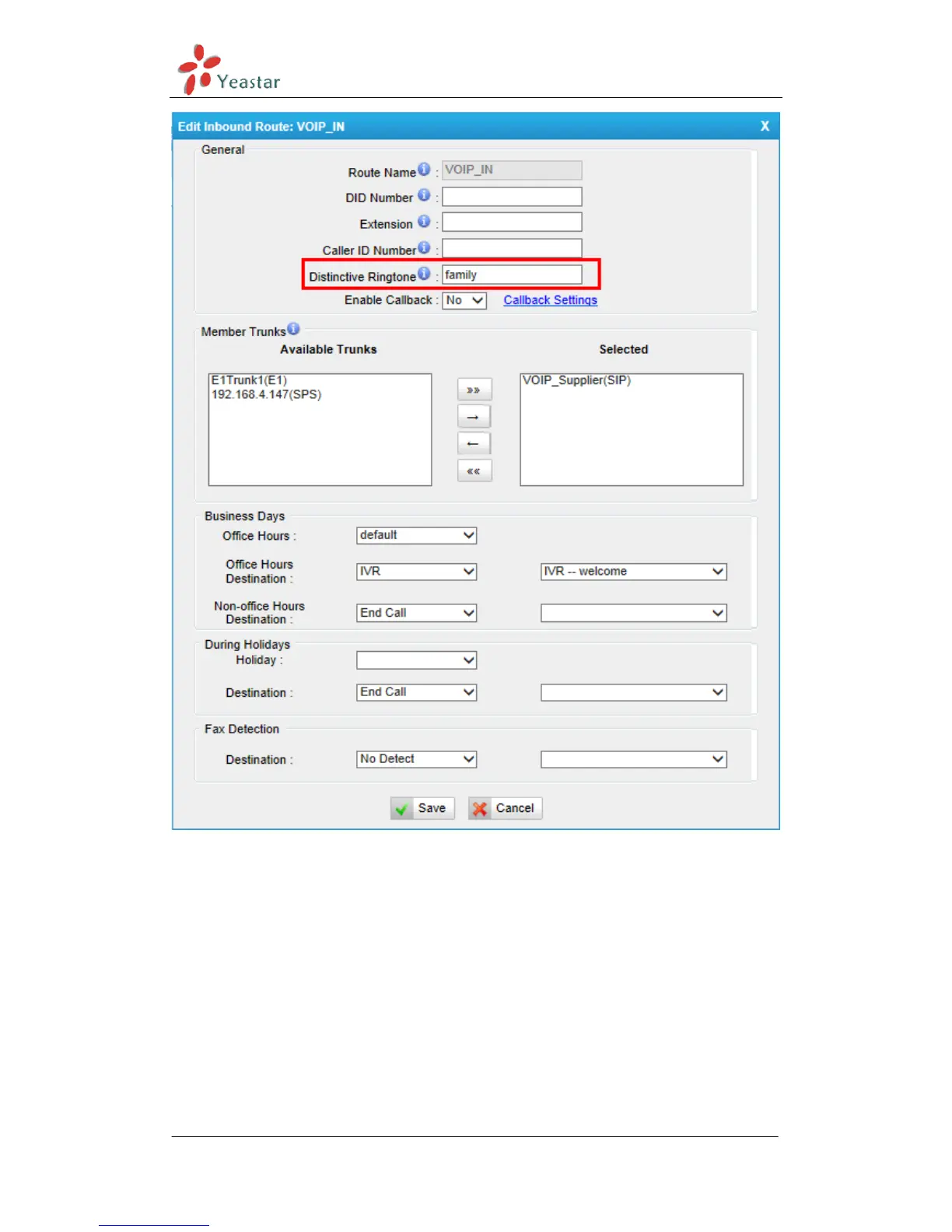Screen dimensions: 952x1232
Task: Move all trunks to Selected list
Action: (474, 389)
